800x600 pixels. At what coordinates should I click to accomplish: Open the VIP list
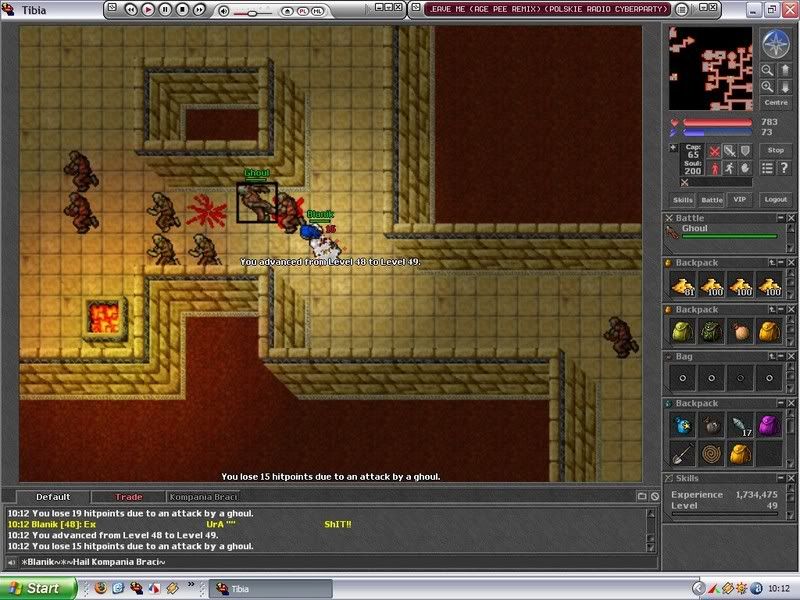pyautogui.click(x=739, y=199)
